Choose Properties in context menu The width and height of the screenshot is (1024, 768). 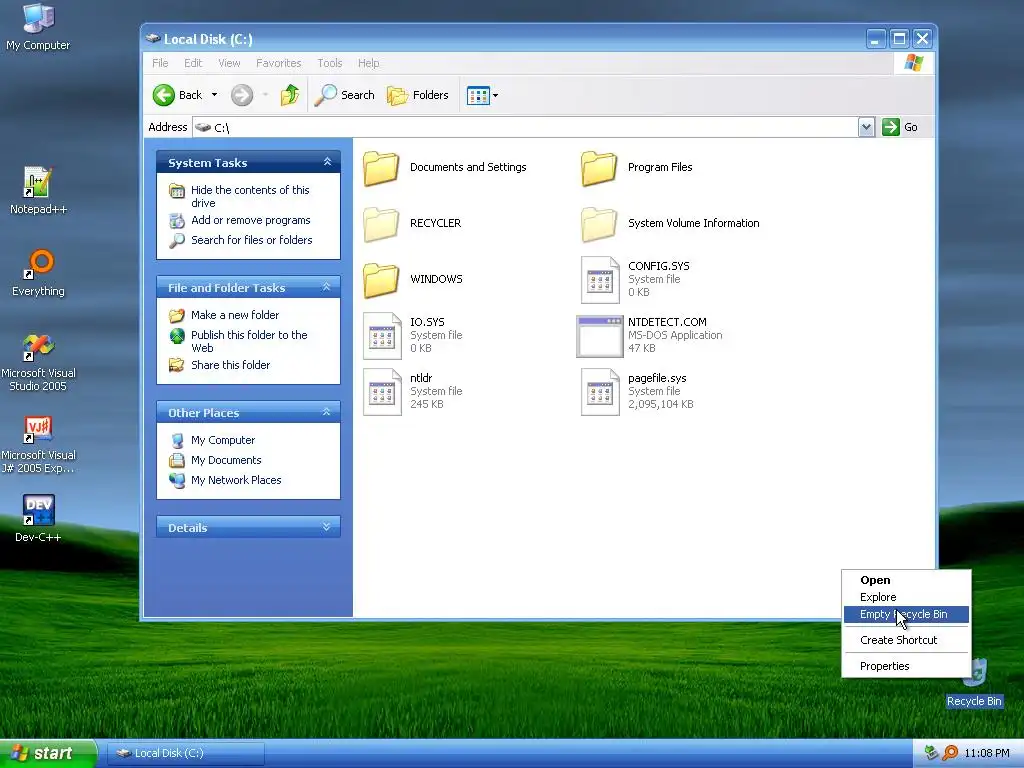906,666
